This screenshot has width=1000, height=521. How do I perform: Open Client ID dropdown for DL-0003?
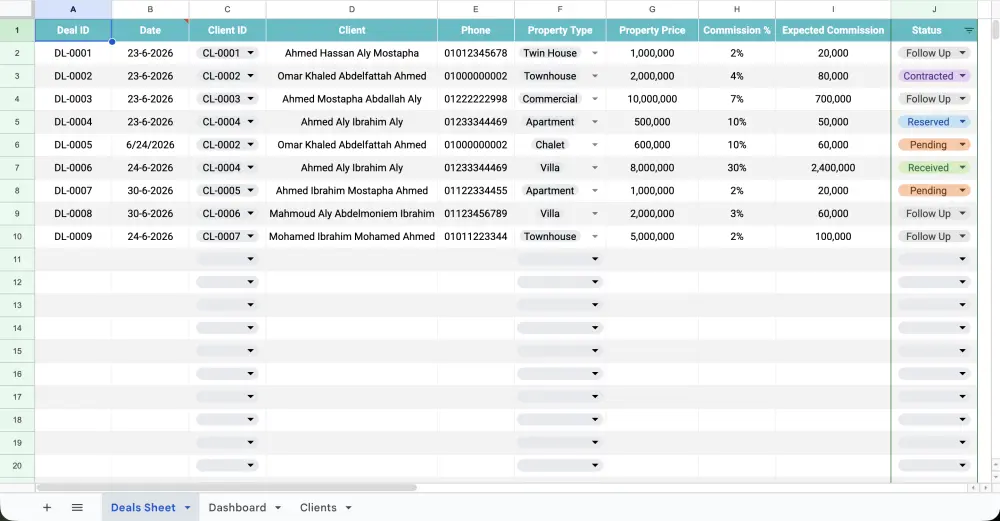[x=251, y=99]
